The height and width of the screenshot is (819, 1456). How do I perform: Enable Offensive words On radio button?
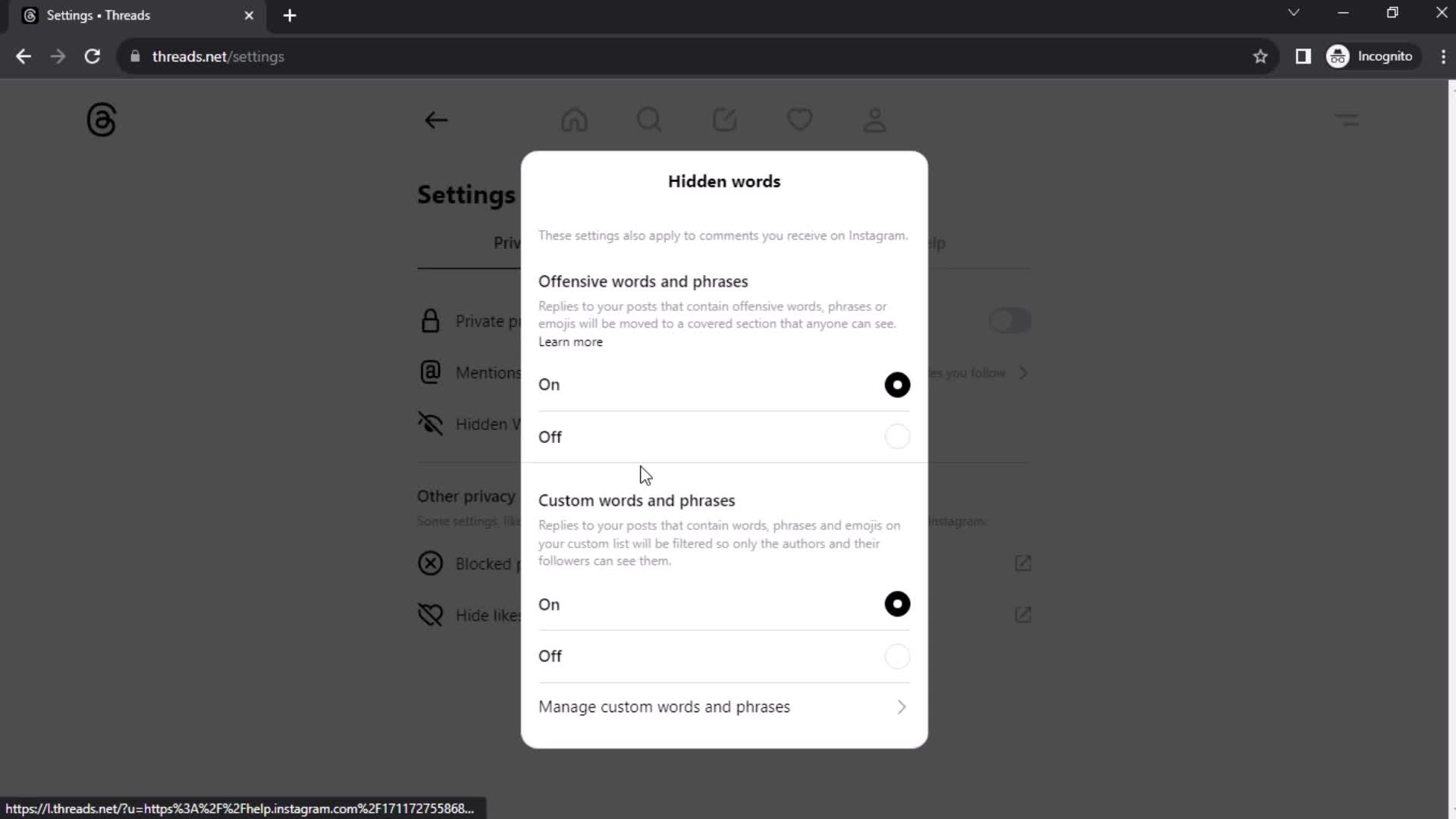[898, 384]
